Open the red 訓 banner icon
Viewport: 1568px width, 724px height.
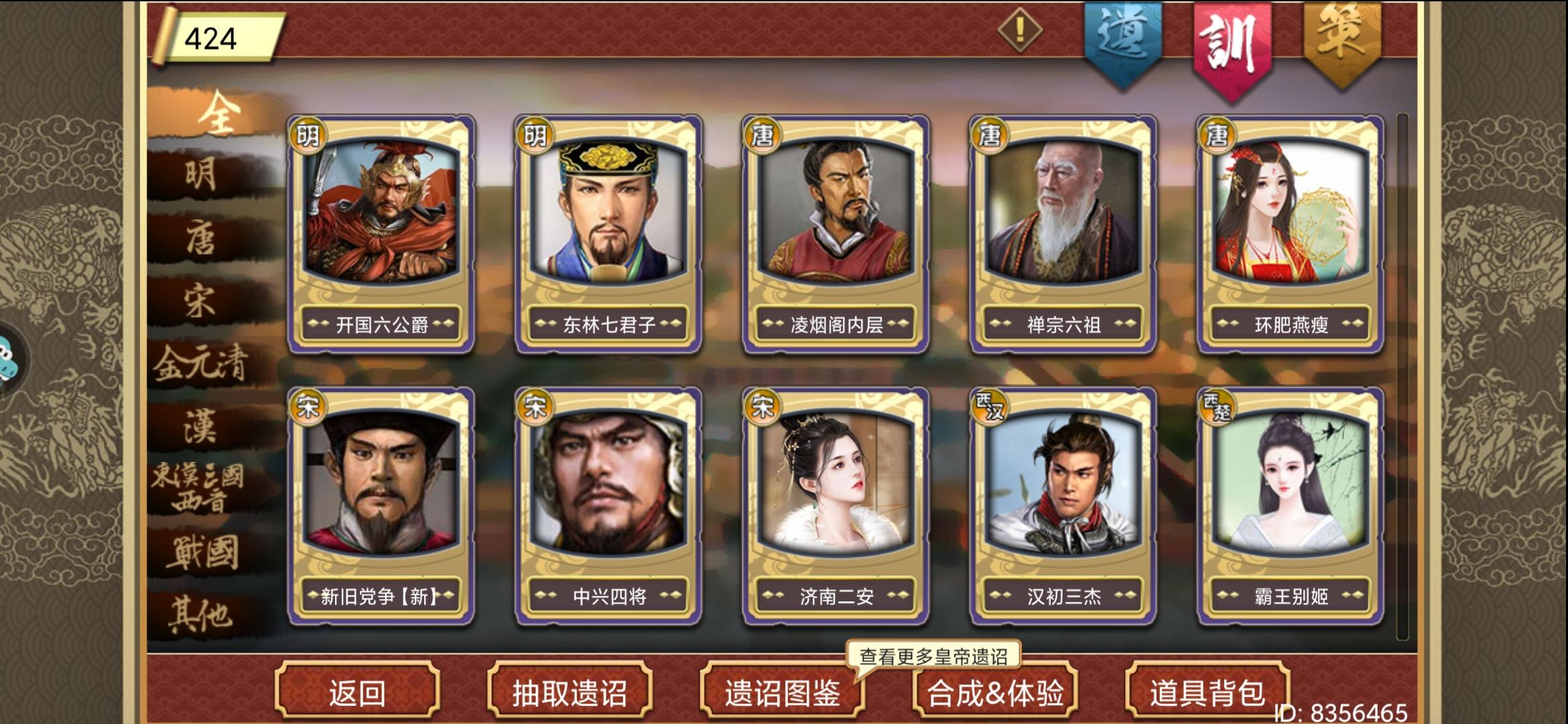1232,47
